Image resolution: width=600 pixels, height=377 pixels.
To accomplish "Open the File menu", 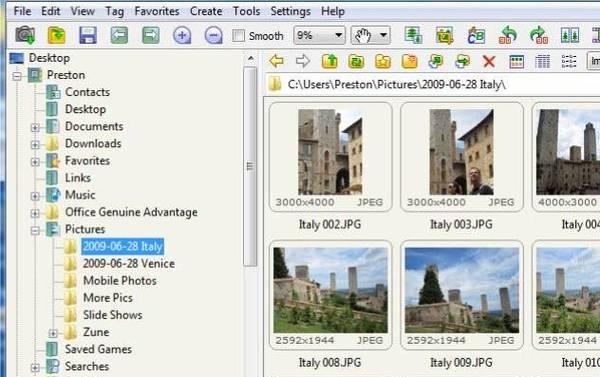I will point(22,11).
